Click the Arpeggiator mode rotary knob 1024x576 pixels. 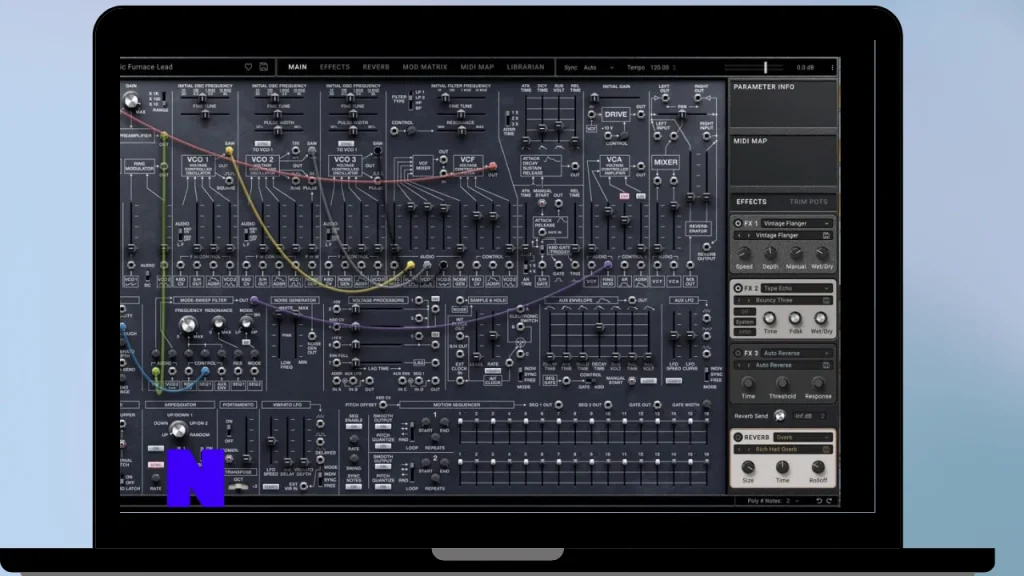(178, 430)
